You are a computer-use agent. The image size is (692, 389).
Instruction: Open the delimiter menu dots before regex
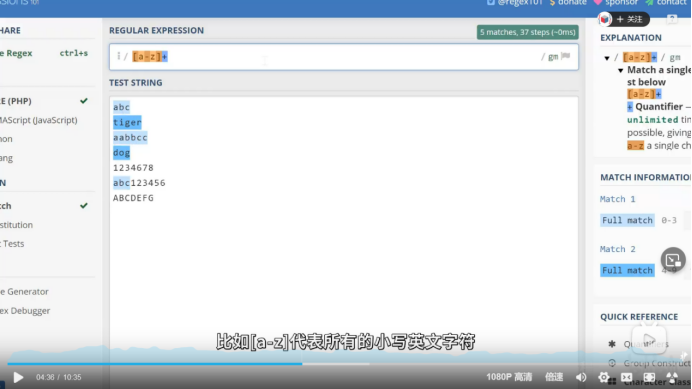tap(118, 56)
